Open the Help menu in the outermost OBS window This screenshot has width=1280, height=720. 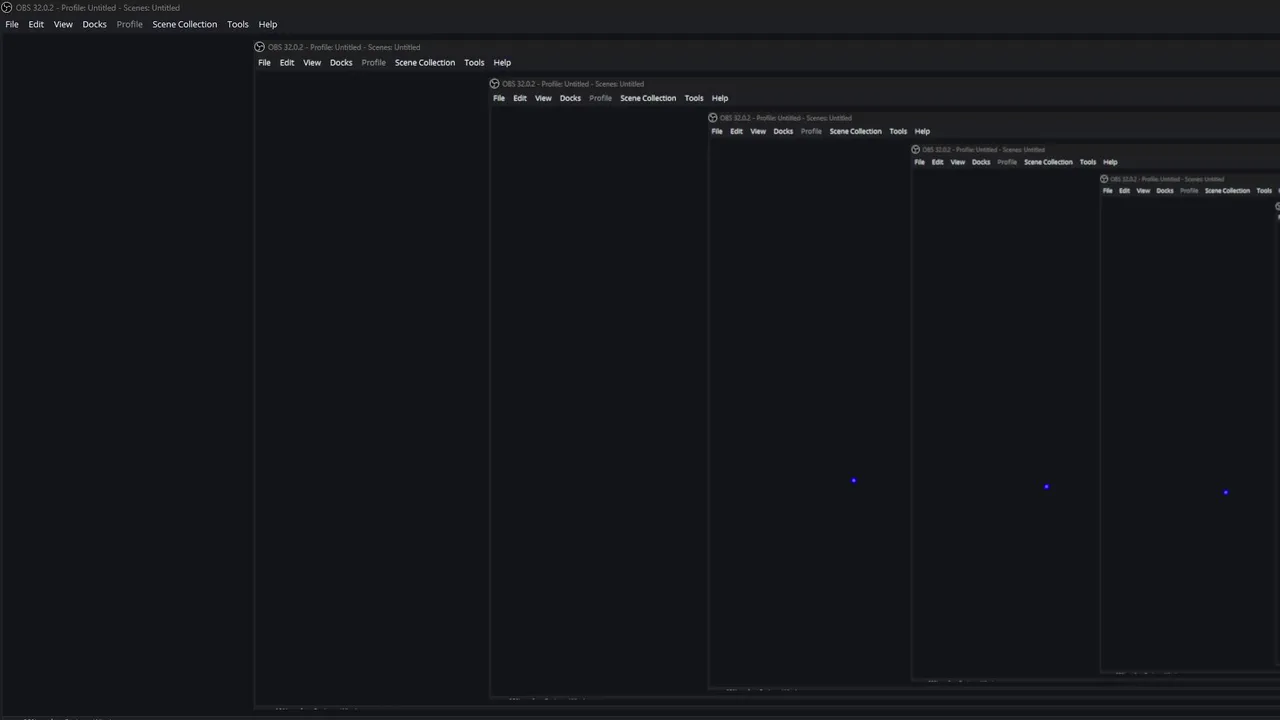pos(268,24)
